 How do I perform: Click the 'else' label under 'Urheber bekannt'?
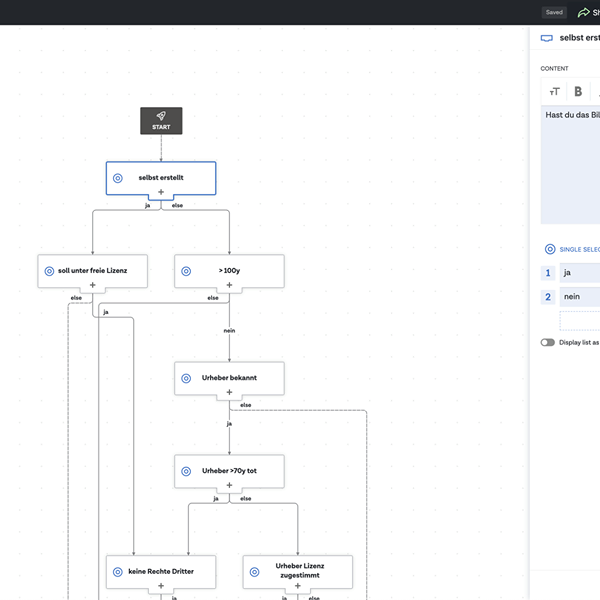click(246, 405)
